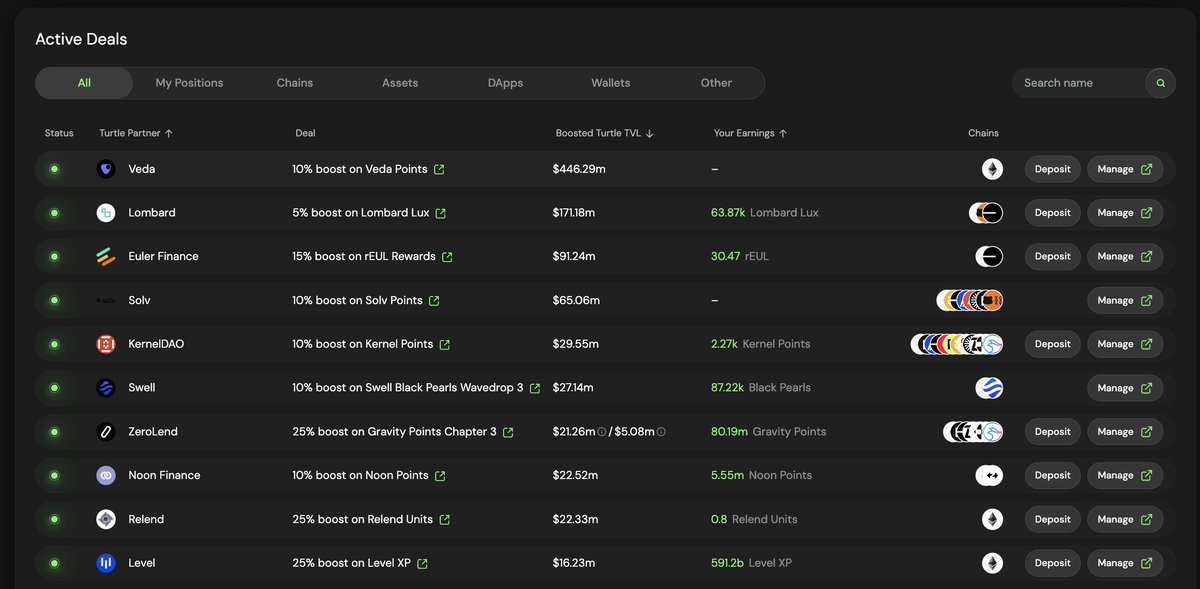Click the green search icon button

click(1160, 83)
